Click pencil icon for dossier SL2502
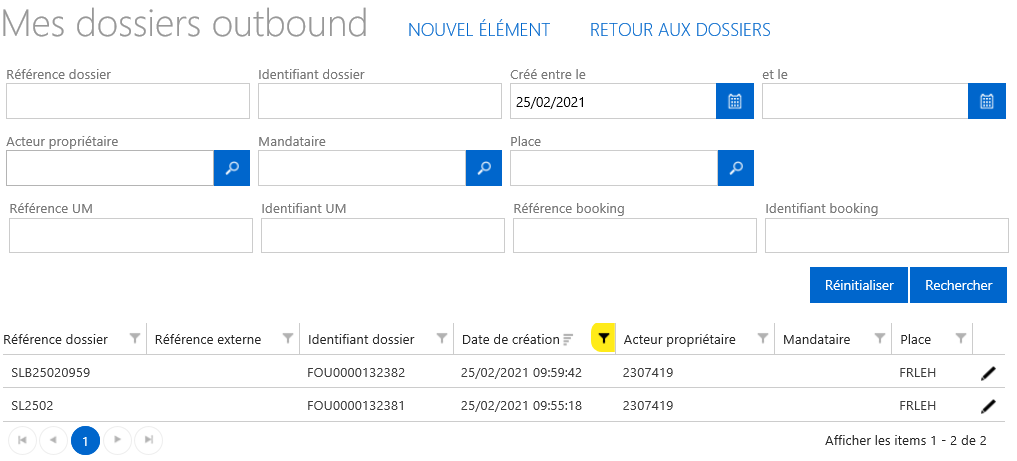Screen dimensions: 1017x461 988,406
